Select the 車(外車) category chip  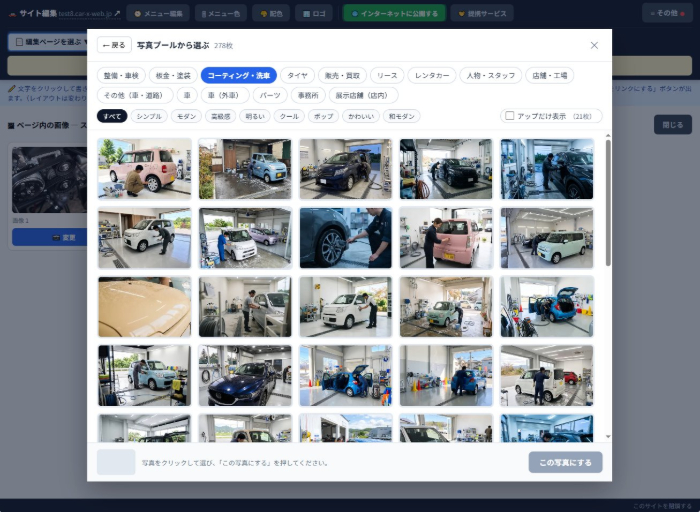tap(225, 95)
